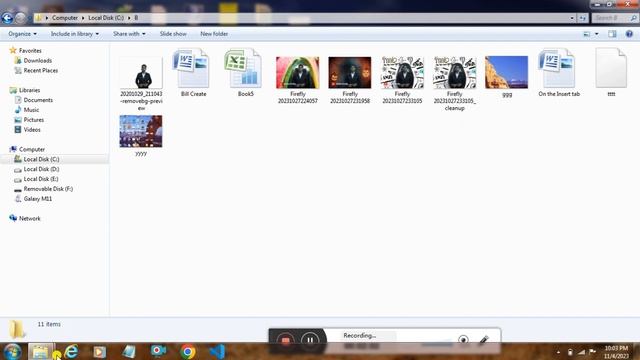
Task: Select Local Disk (E:)
Action: (x=41, y=179)
